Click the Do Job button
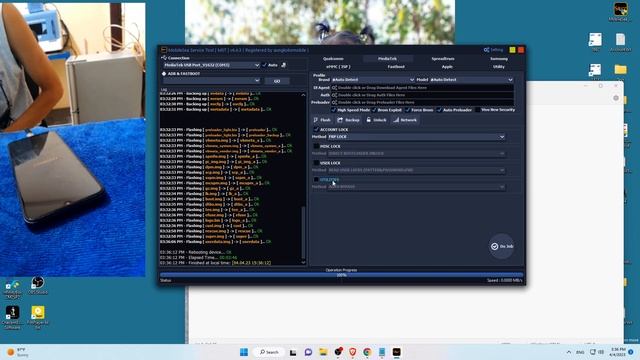640x360 pixels. tap(502, 247)
